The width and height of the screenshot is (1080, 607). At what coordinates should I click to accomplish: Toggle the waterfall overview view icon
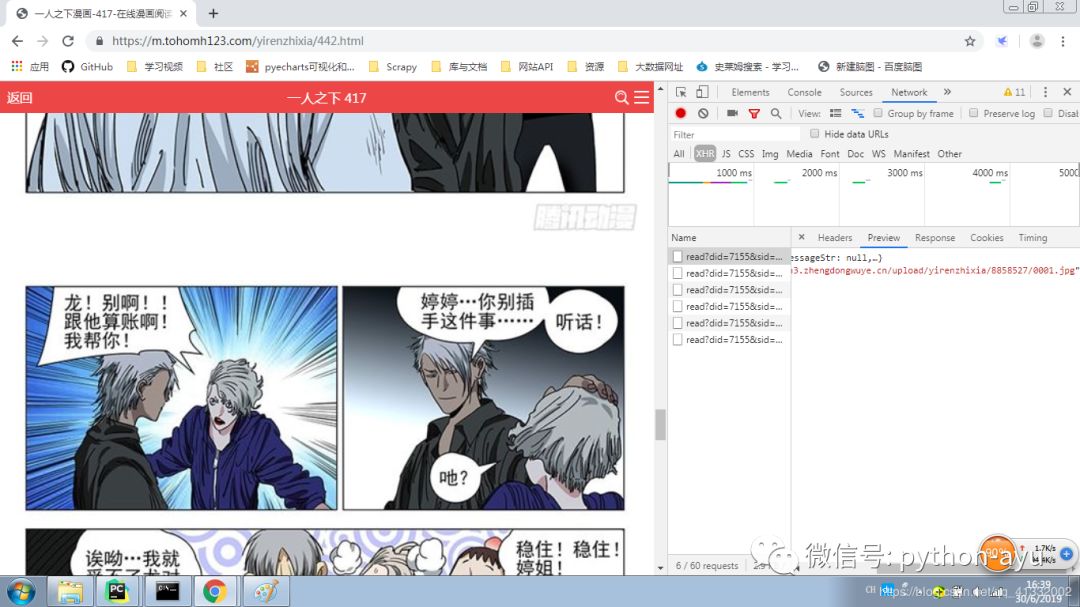pos(858,113)
